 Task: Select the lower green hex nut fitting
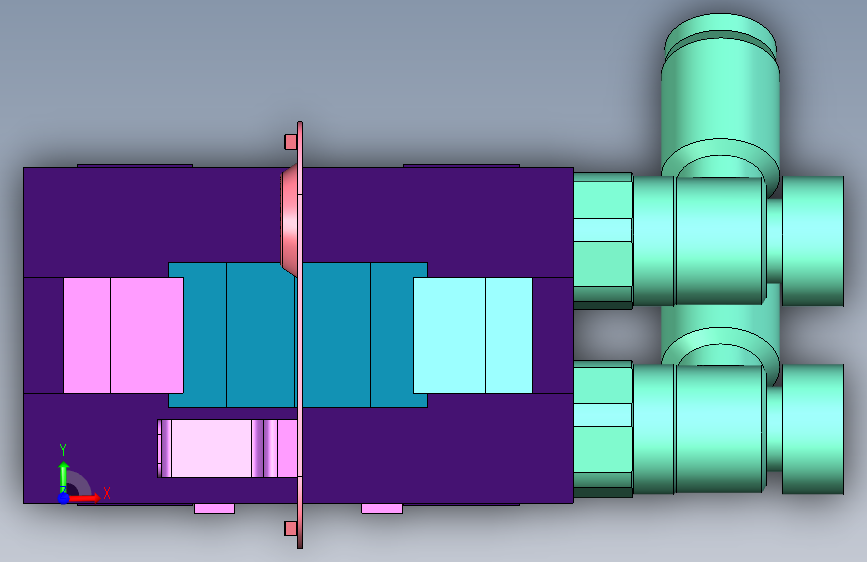pos(603,429)
